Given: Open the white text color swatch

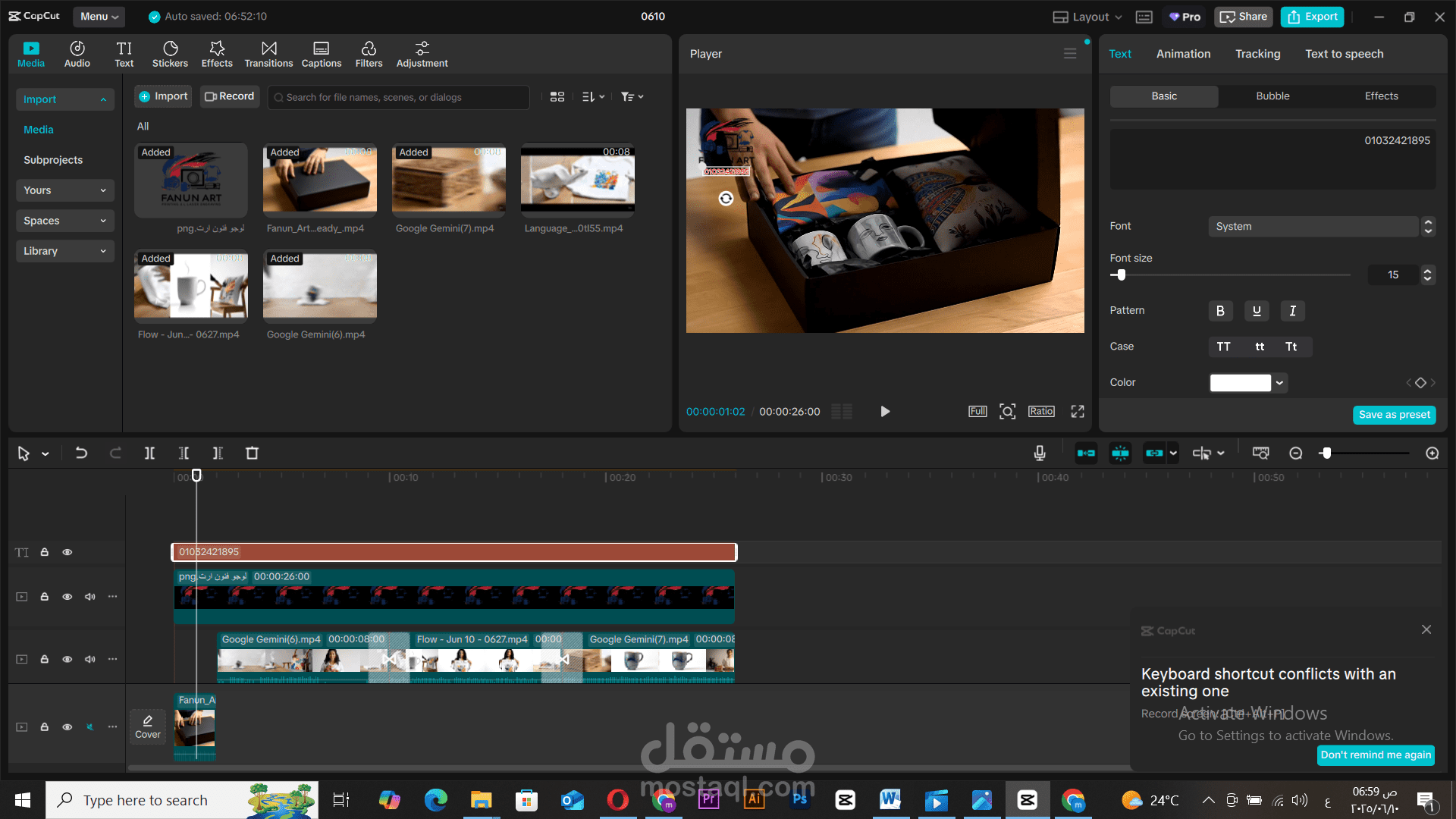Looking at the screenshot, I should click(x=1241, y=383).
